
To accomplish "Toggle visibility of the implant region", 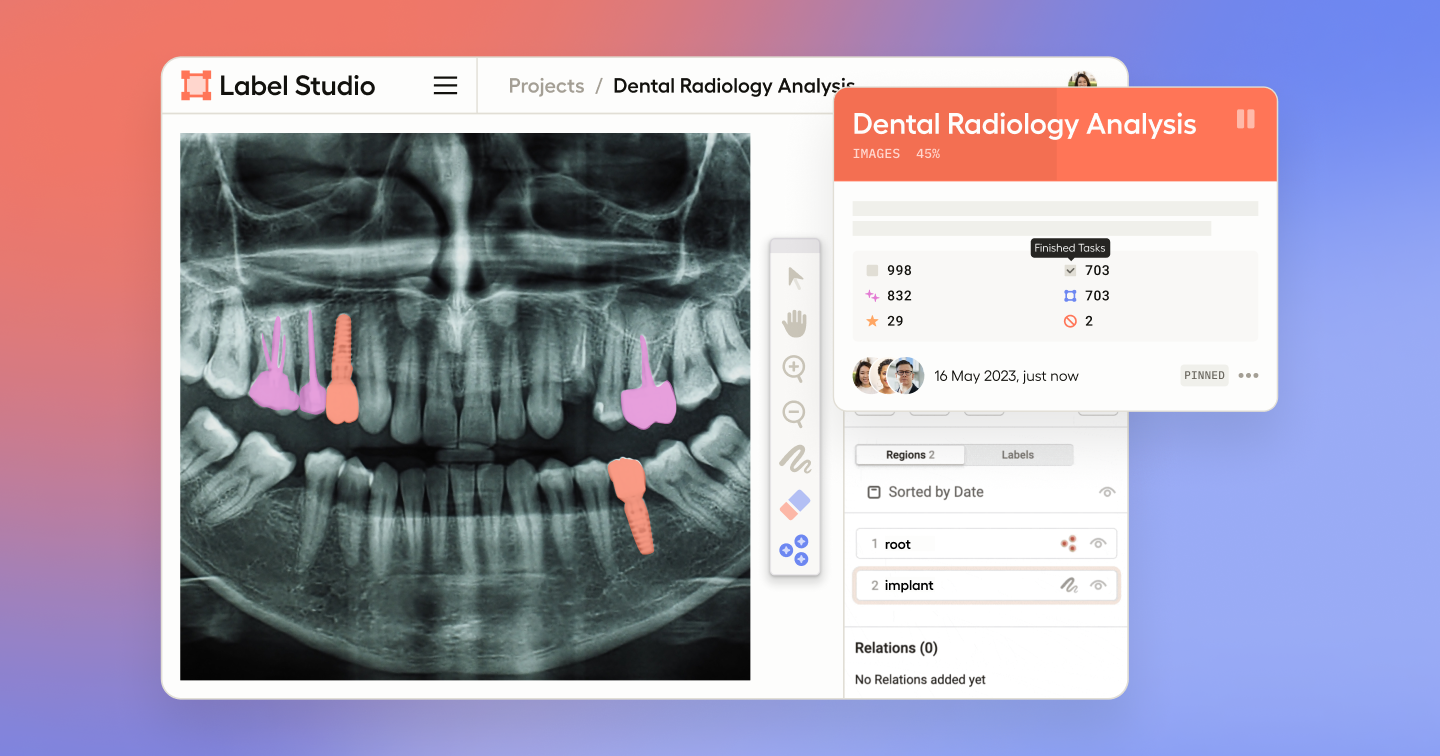I will pyautogui.click(x=1097, y=585).
